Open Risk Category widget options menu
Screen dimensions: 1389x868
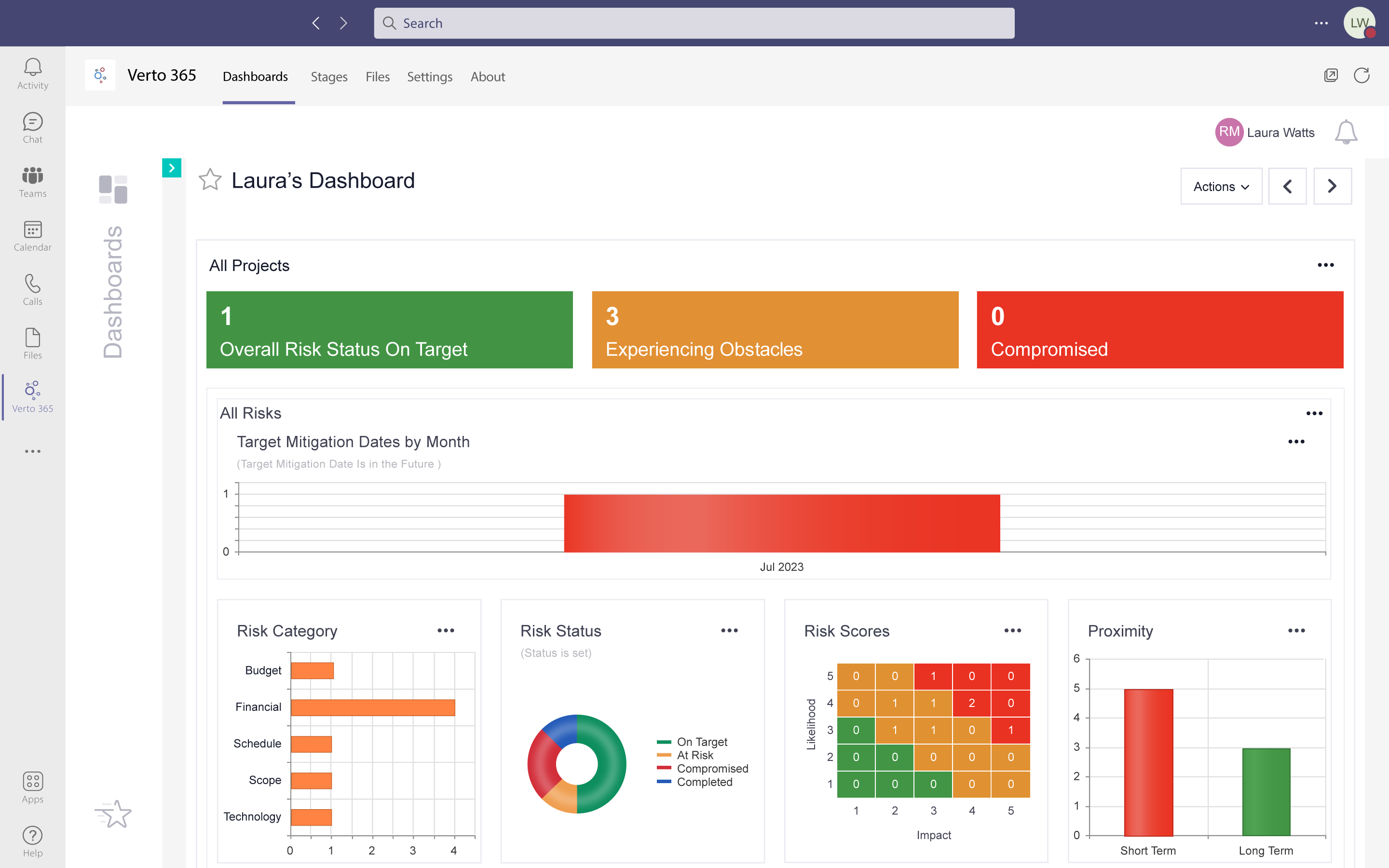tap(446, 630)
